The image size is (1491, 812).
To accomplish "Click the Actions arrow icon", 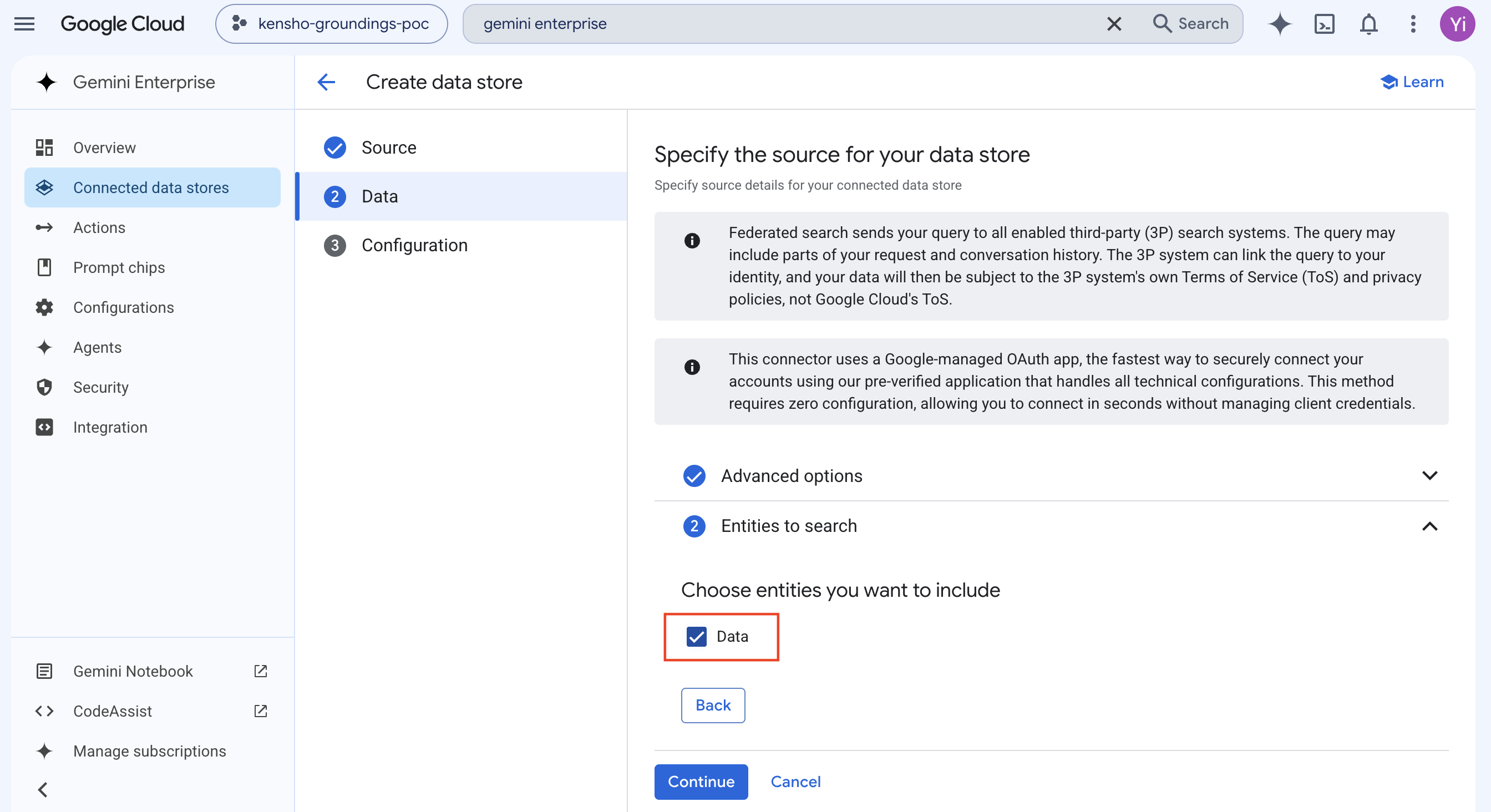I will [44, 227].
